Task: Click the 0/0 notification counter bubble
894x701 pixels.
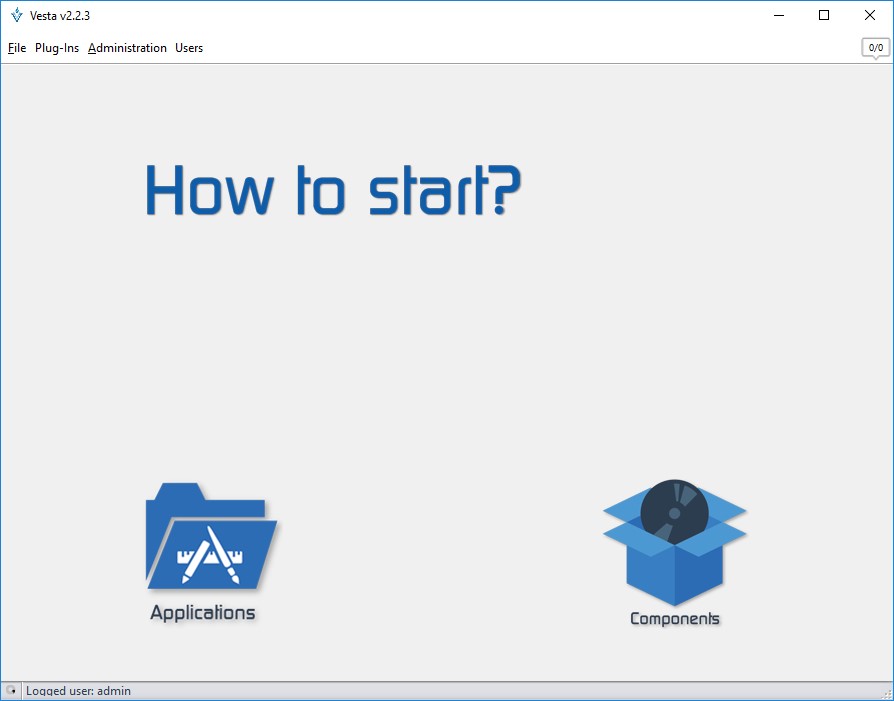Action: (x=875, y=47)
